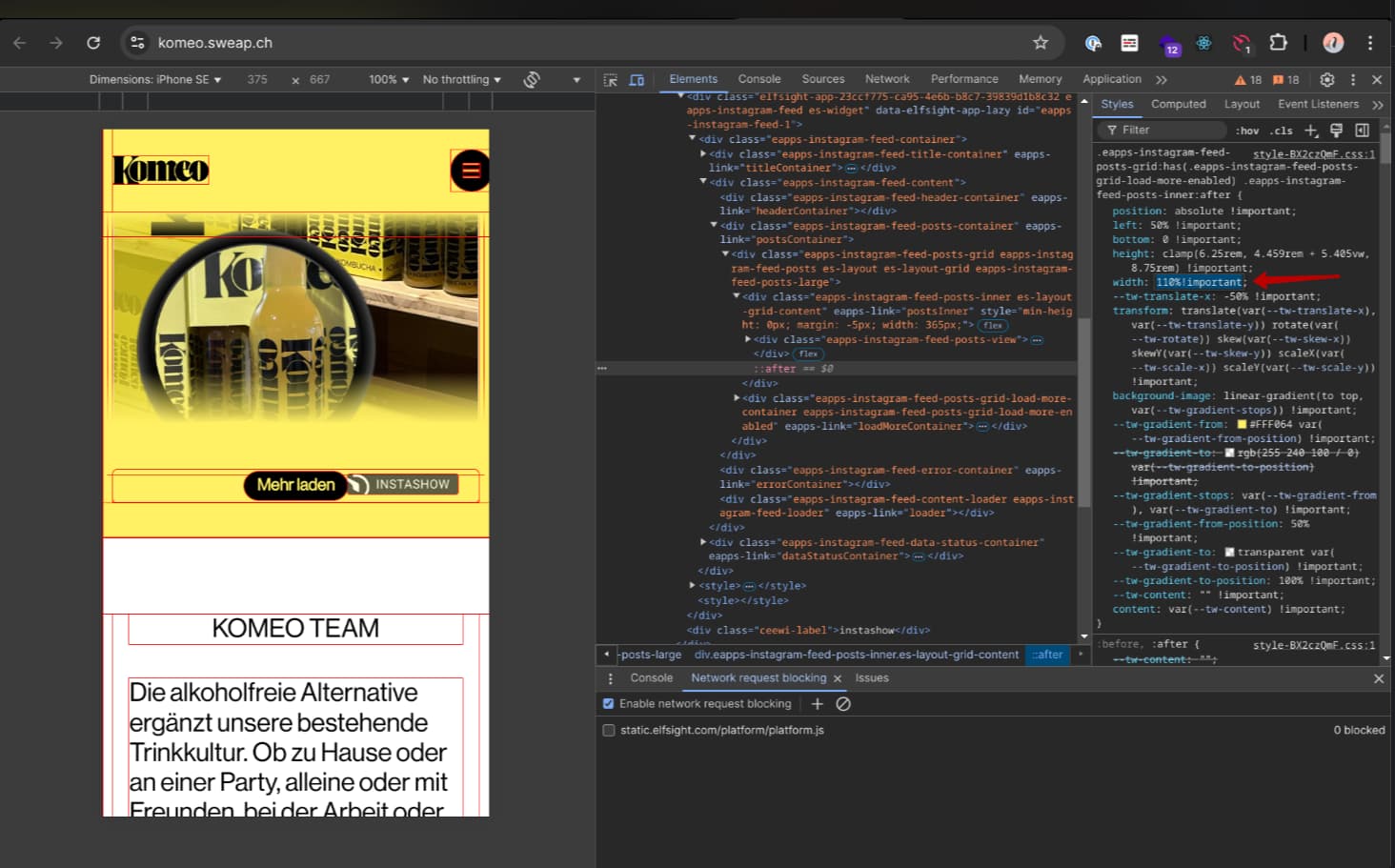Open the hamburger menu on the Komeo page
This screenshot has height=868, width=1395.
(x=470, y=172)
